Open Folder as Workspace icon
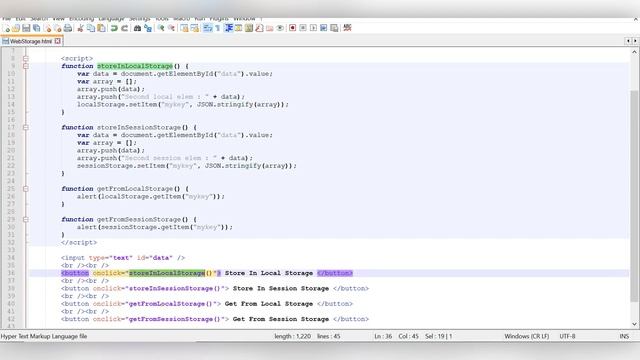Viewport: 640px width, 360px height. pos(269,28)
